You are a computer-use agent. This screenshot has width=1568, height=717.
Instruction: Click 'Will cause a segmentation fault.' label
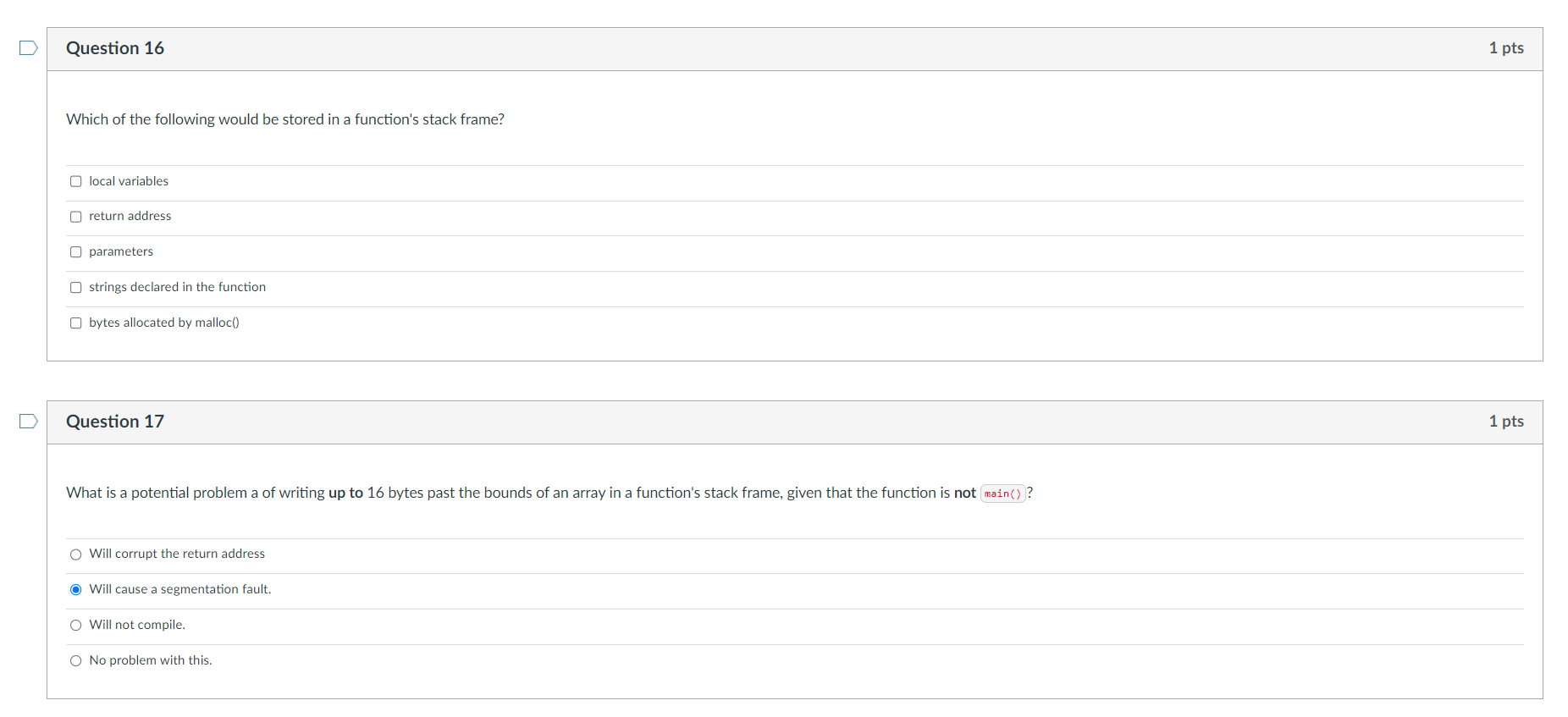coord(180,589)
